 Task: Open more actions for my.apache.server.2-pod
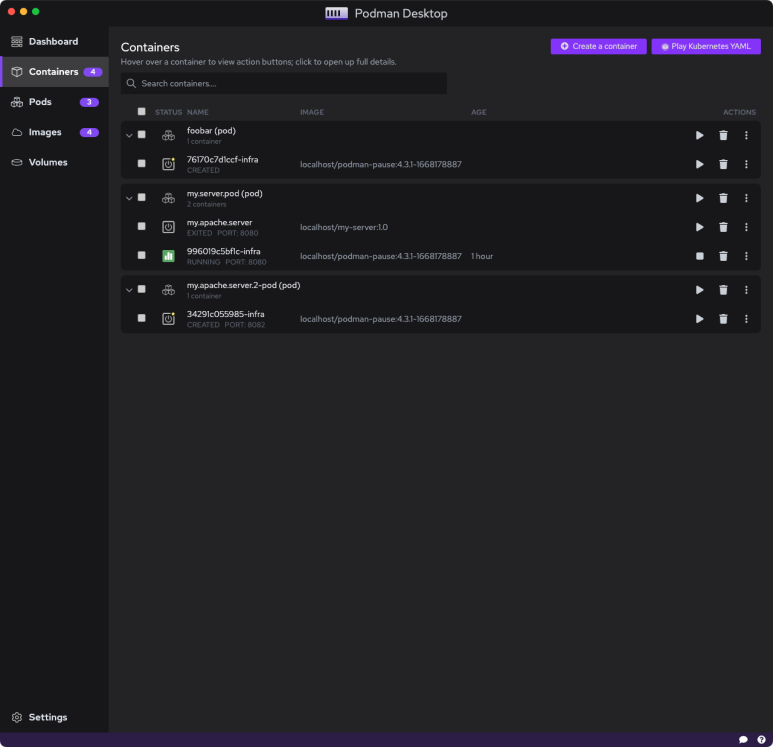click(746, 290)
